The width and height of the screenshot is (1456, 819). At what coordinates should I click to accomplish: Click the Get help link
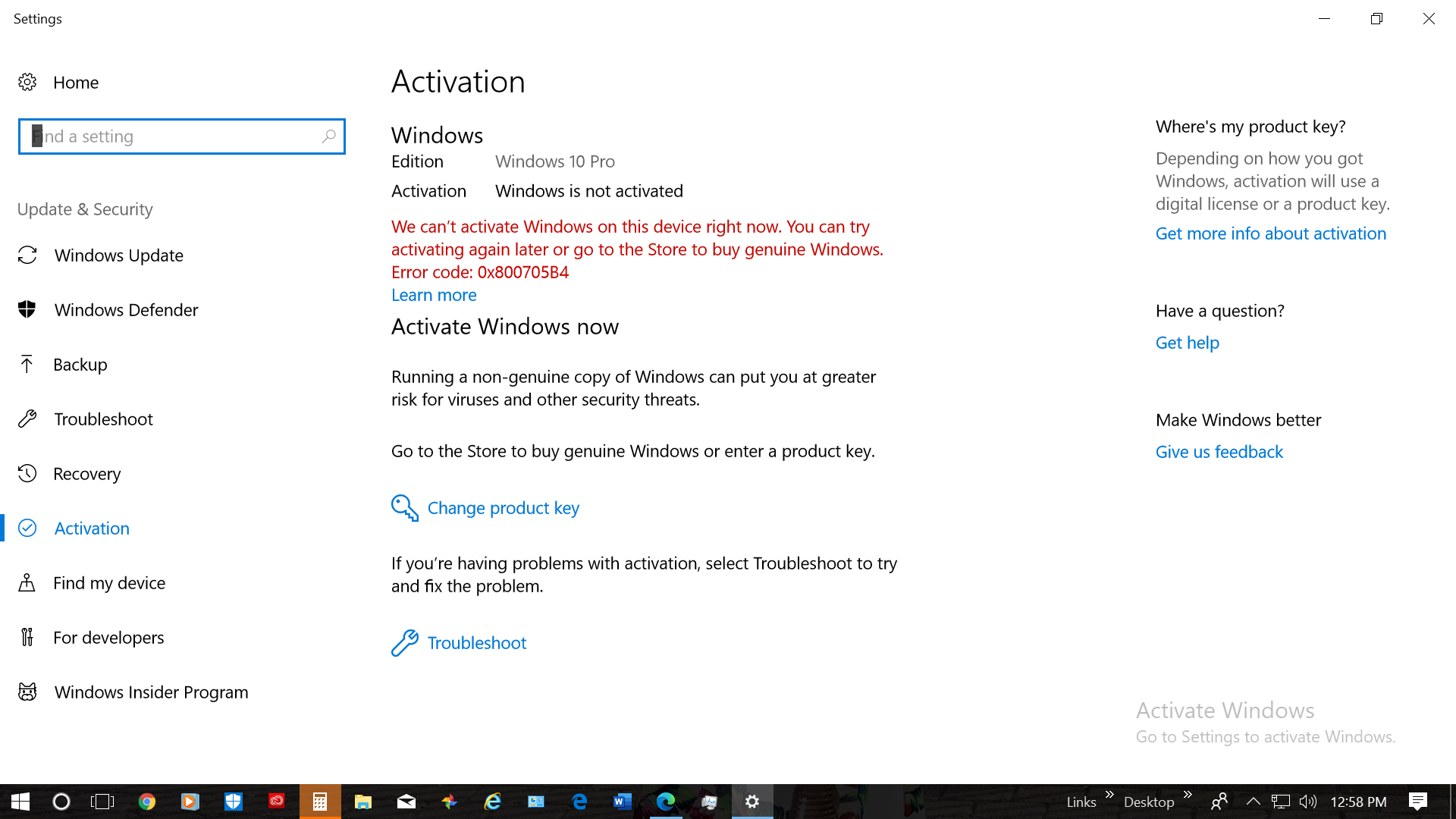point(1188,343)
